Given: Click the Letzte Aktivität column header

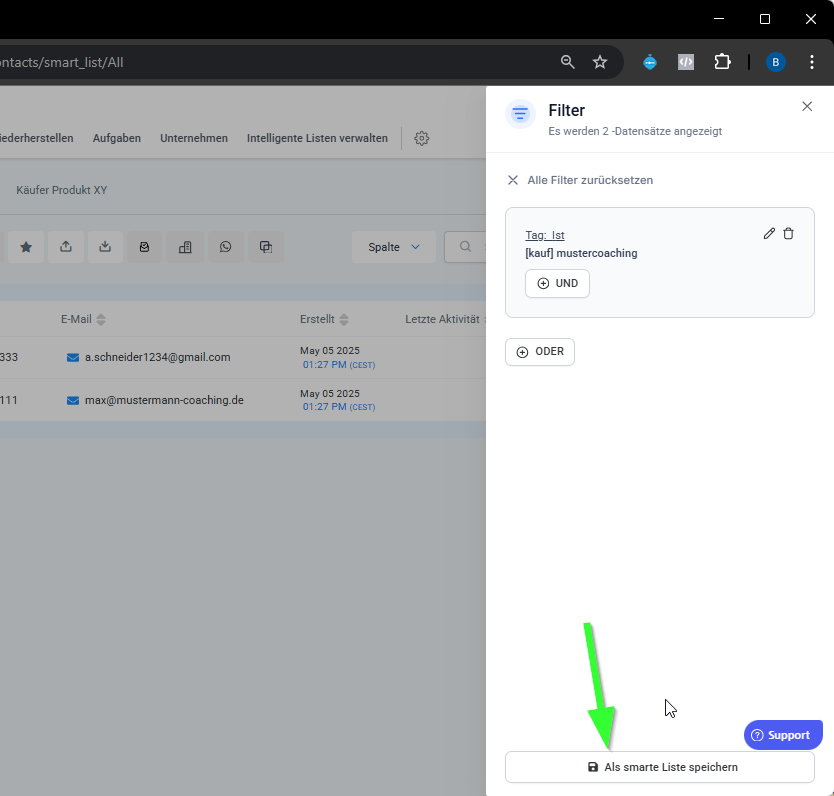Looking at the screenshot, I should click(442, 319).
